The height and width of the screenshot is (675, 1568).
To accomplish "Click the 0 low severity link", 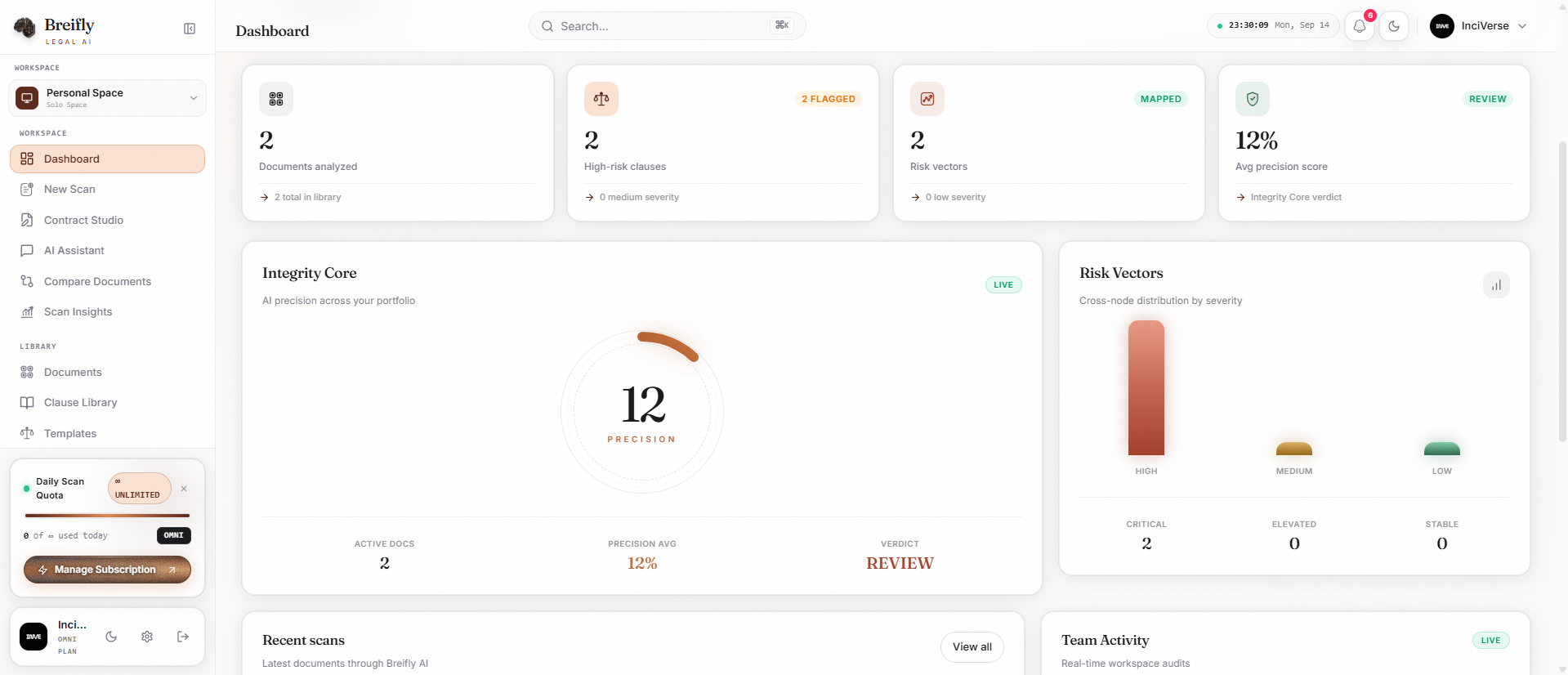I will pyautogui.click(x=949, y=198).
